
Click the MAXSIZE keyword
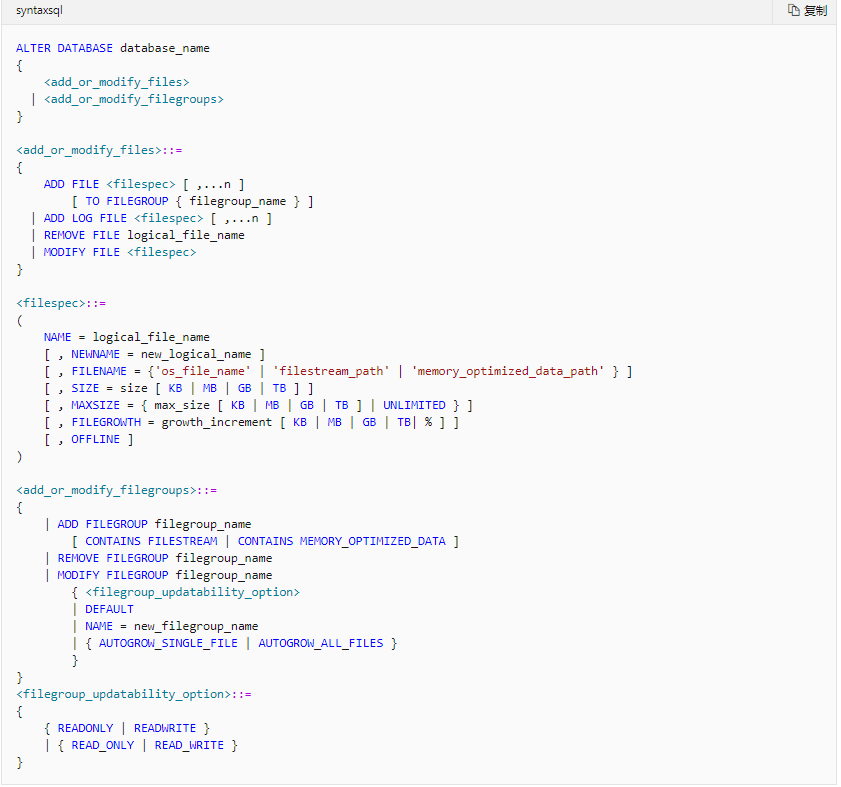pos(95,406)
